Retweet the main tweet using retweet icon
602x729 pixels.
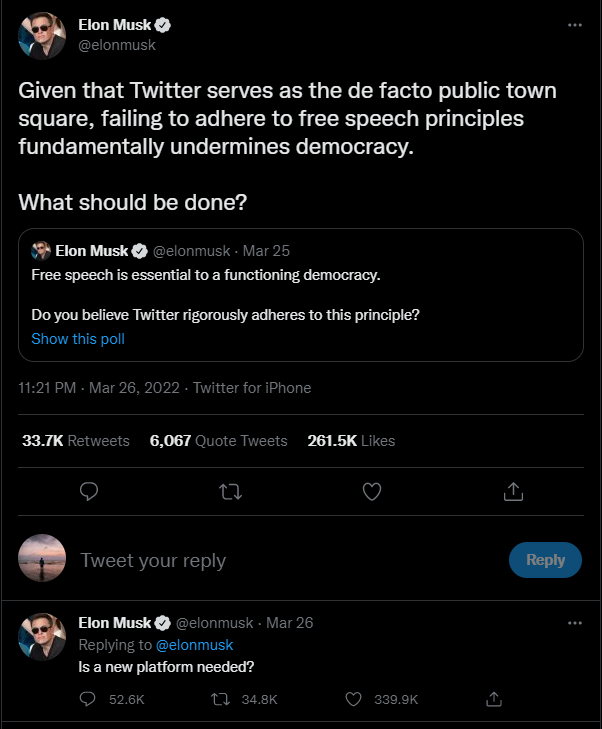[x=230, y=491]
